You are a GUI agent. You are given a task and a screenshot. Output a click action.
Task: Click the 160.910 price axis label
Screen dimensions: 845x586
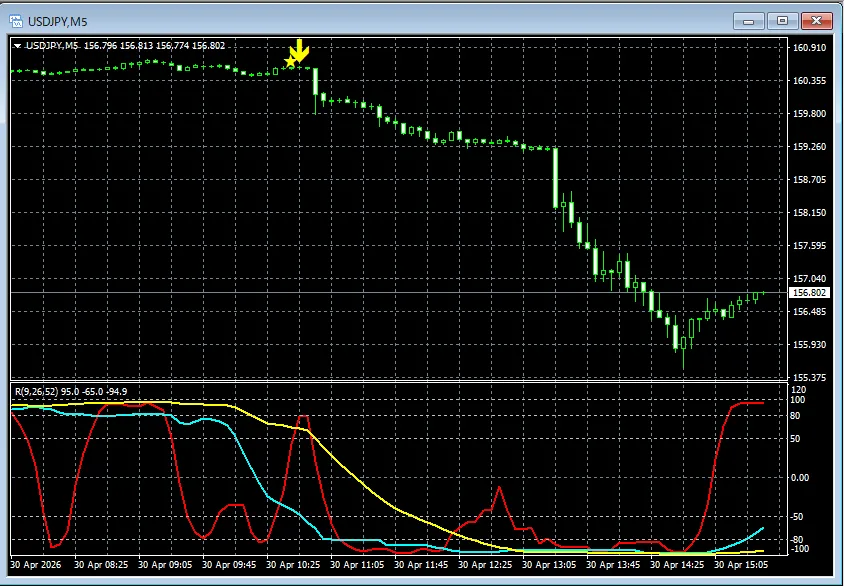[x=809, y=47]
